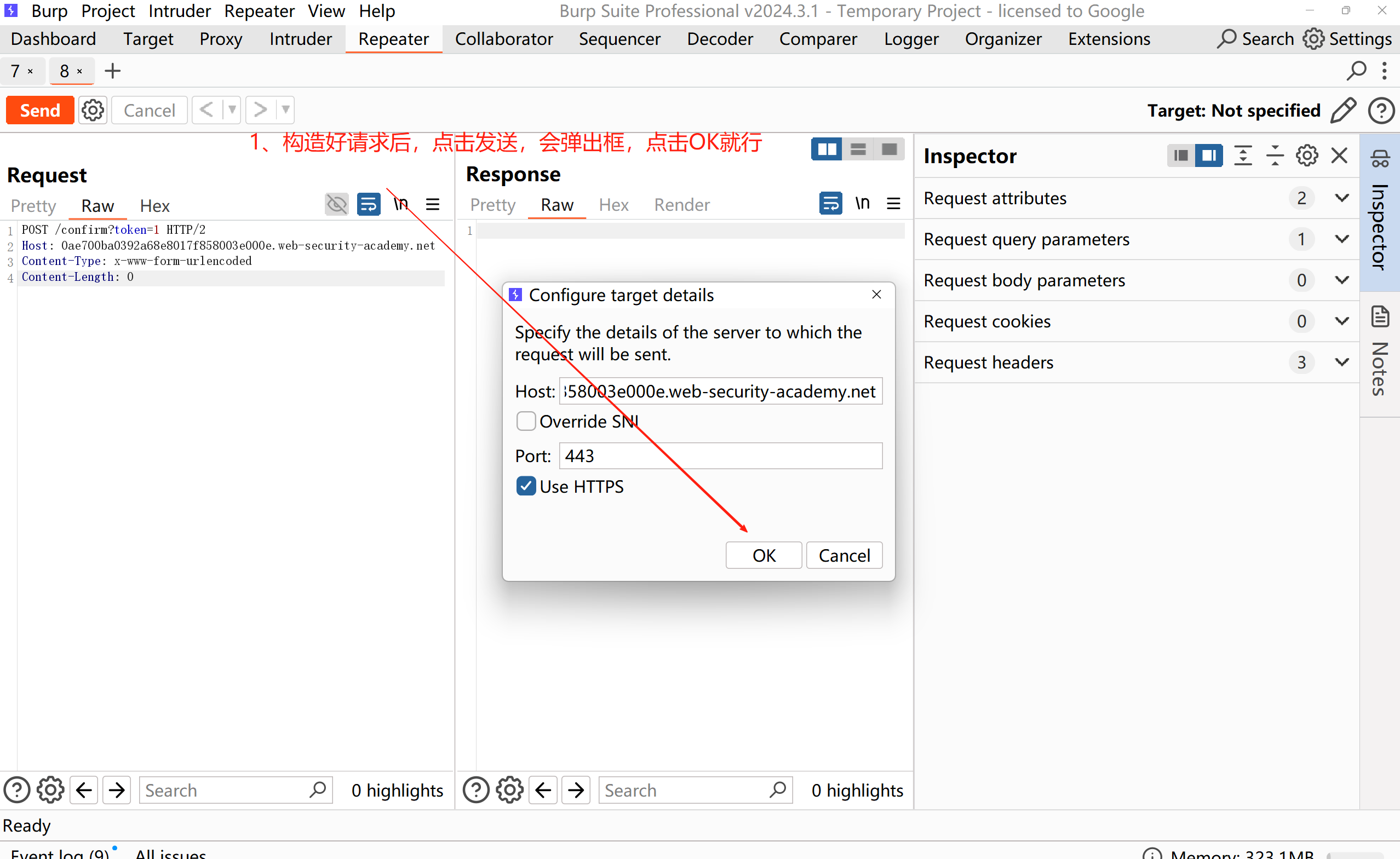This screenshot has height=859, width=1400.
Task: Open Repeater send settings gear icon
Action: pos(93,110)
